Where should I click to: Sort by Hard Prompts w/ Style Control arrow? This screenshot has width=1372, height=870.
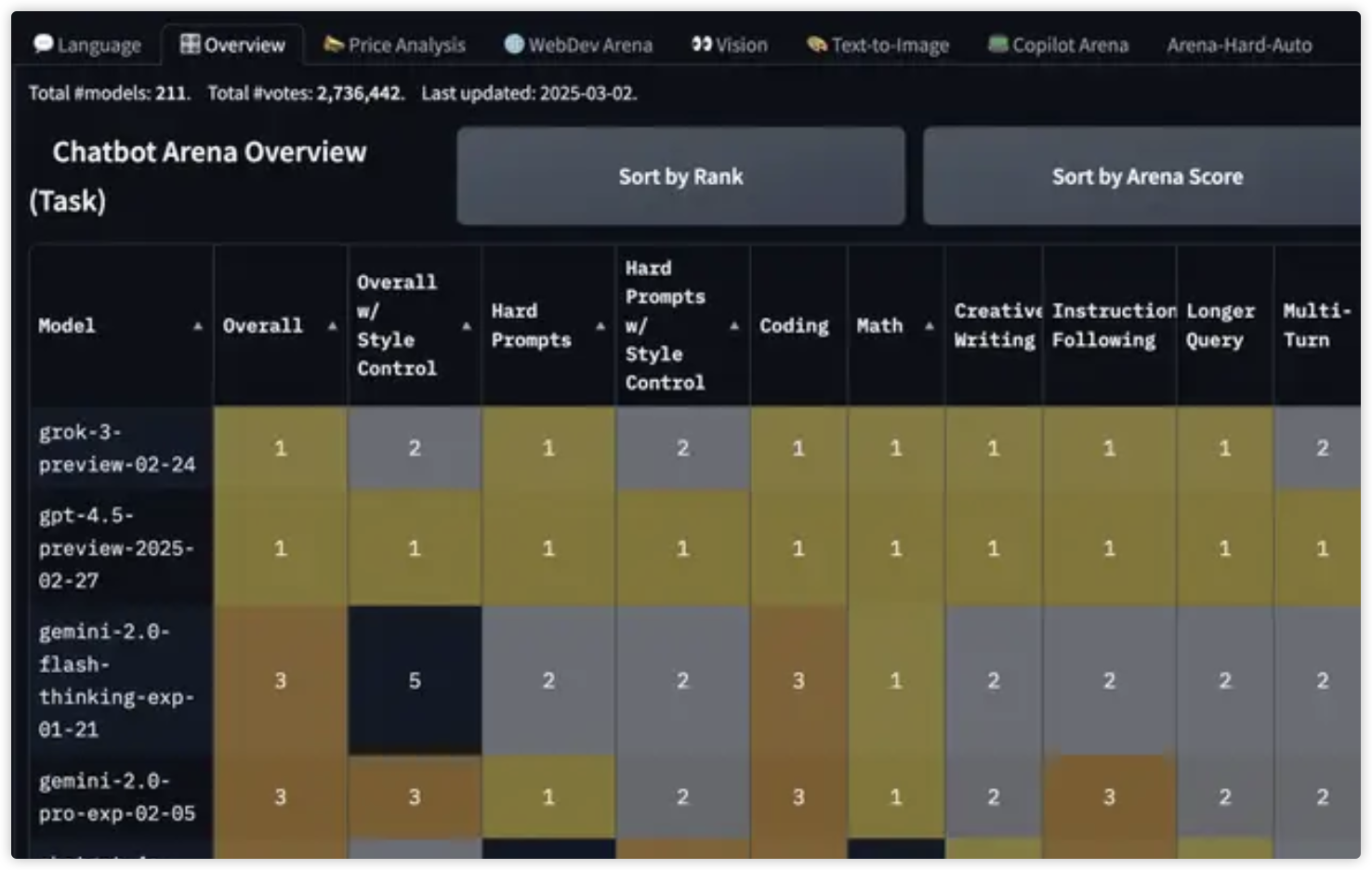coord(734,326)
